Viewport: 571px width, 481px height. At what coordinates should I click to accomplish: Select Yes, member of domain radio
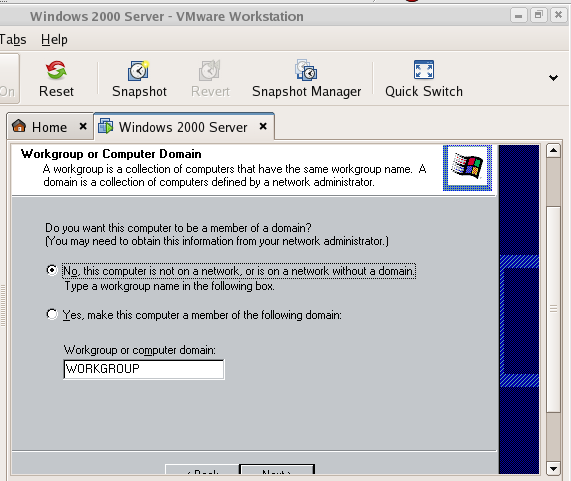click(52, 314)
